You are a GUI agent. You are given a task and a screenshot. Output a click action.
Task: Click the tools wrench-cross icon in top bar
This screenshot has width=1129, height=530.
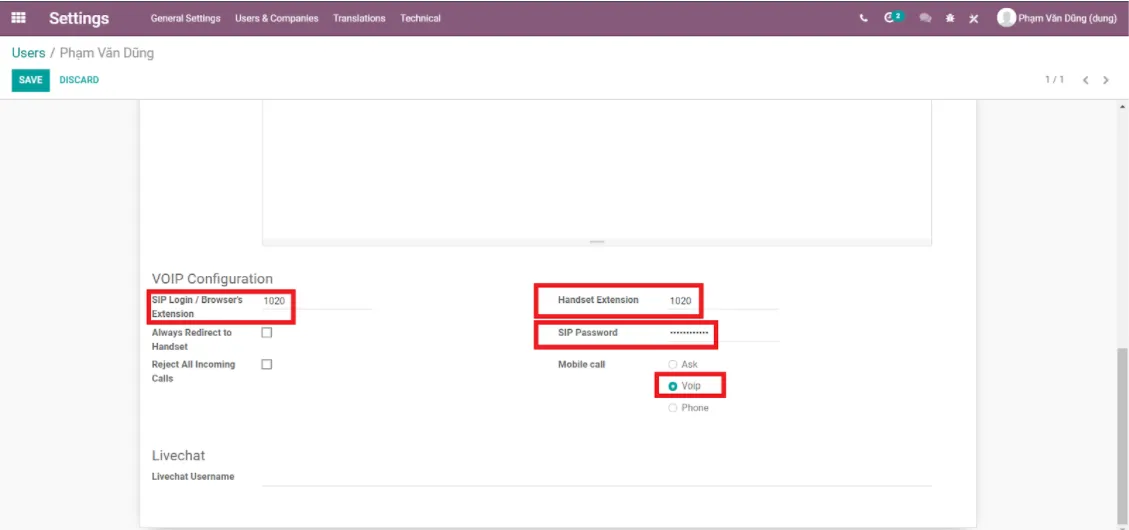(x=973, y=19)
